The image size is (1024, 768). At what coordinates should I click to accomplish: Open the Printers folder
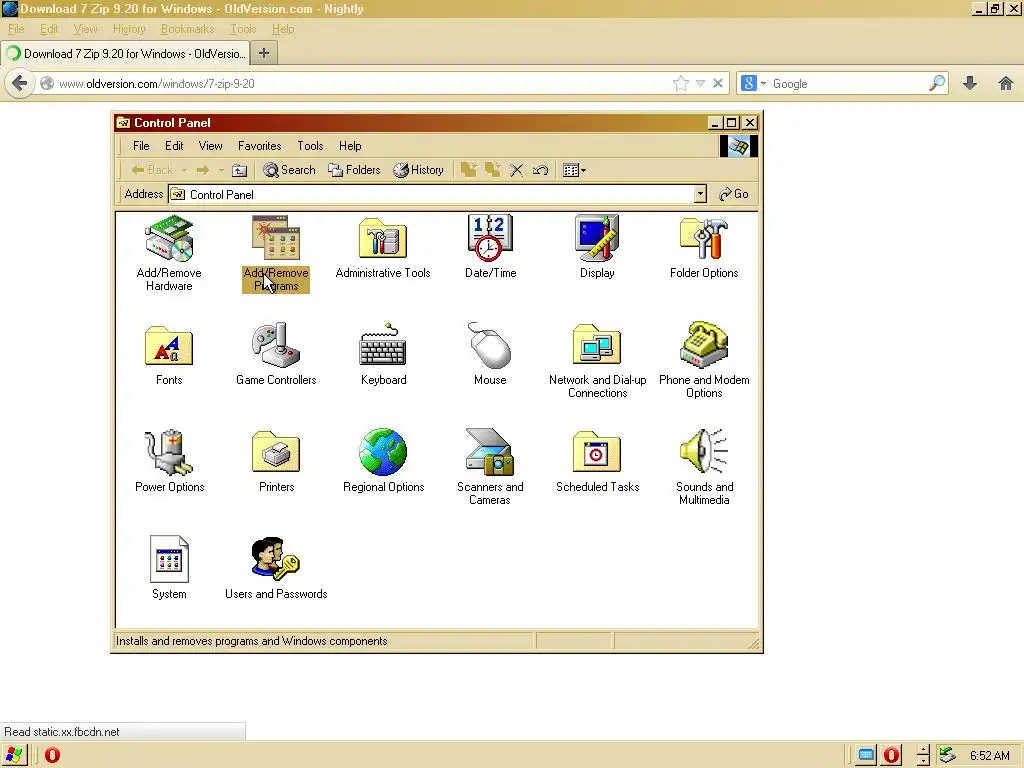pos(276,461)
